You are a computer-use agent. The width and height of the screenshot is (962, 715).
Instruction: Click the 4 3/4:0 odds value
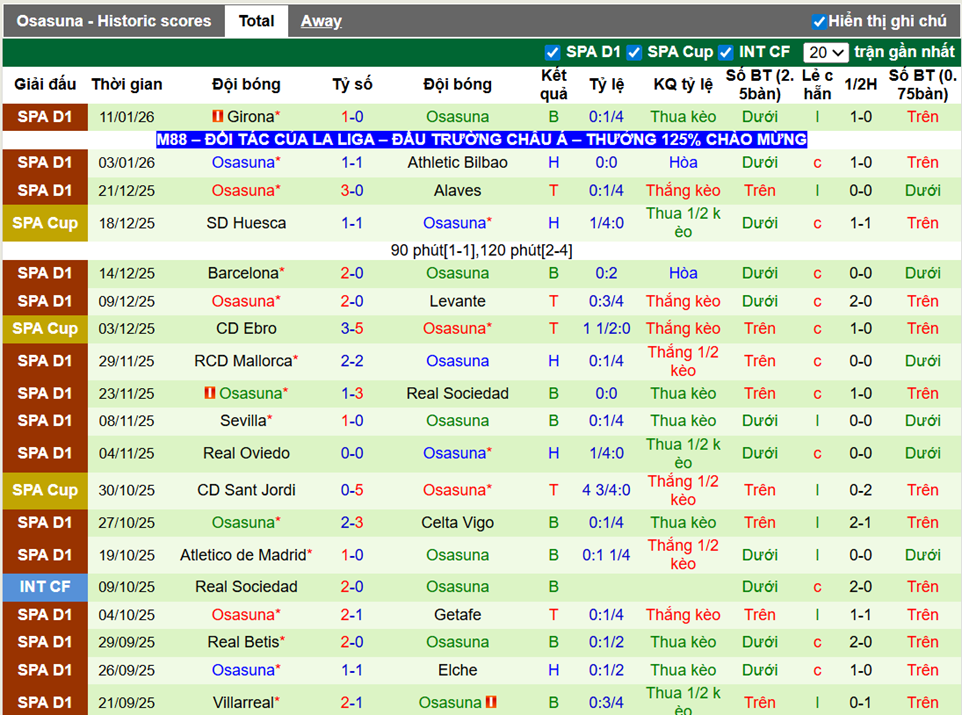pyautogui.click(x=606, y=490)
